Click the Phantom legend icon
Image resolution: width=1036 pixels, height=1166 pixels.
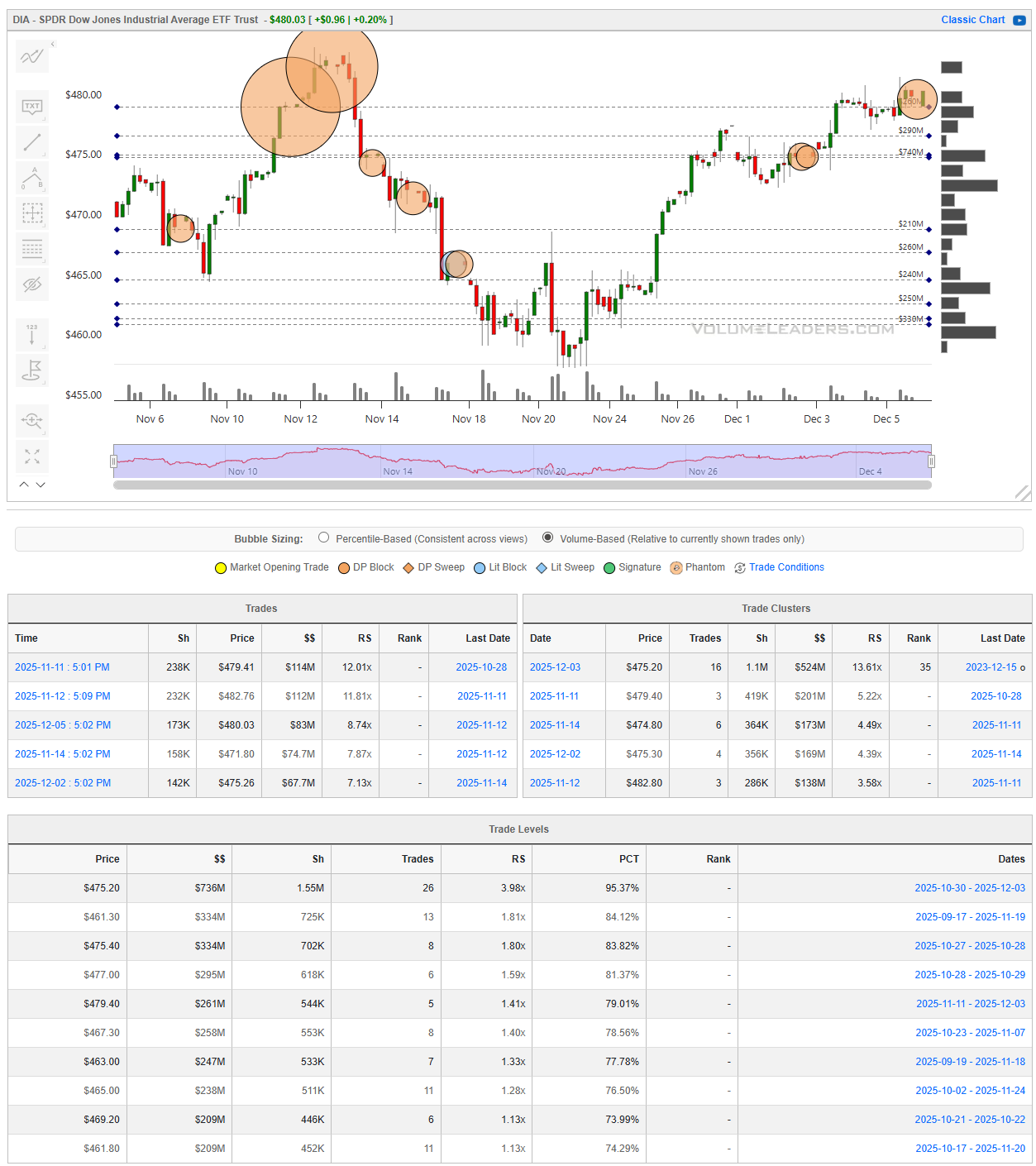(676, 568)
